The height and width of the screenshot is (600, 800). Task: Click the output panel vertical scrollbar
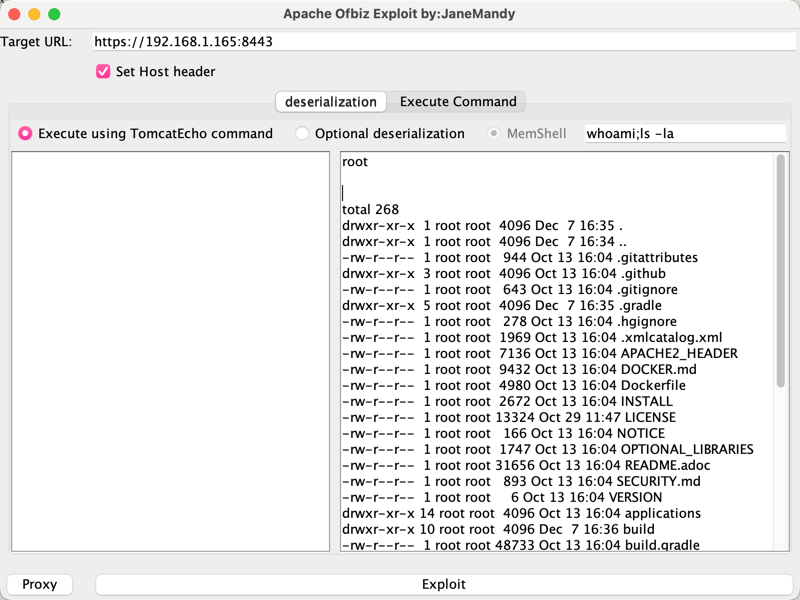coord(781,270)
